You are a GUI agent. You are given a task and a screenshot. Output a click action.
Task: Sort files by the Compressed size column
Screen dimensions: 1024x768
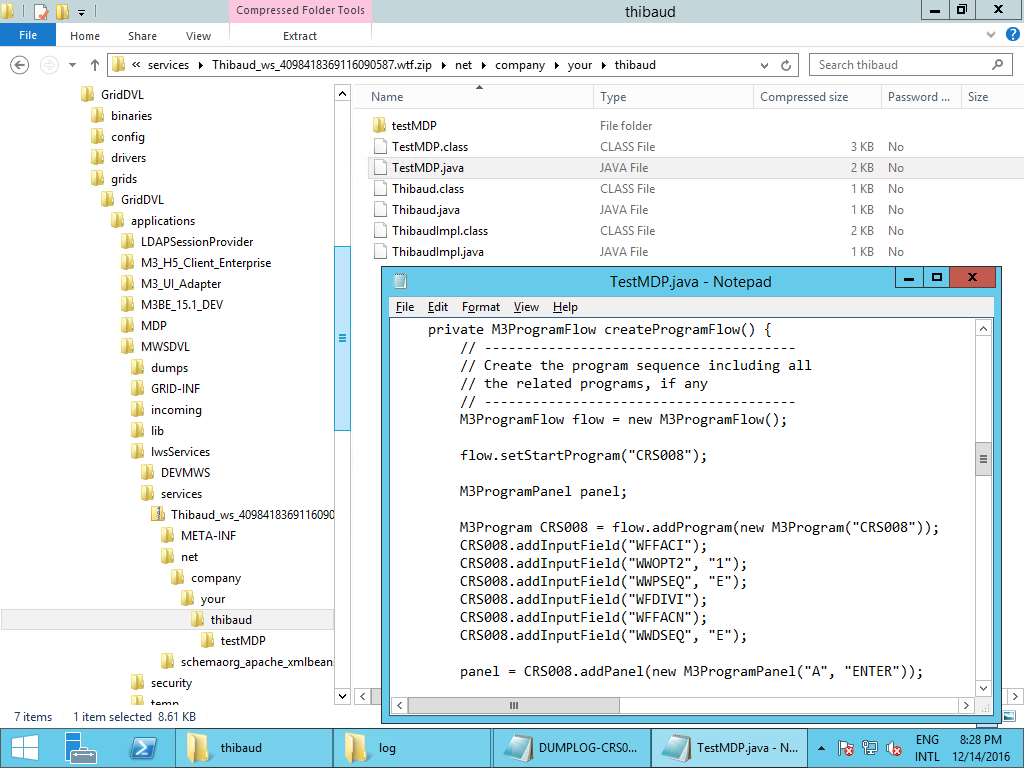click(x=804, y=97)
